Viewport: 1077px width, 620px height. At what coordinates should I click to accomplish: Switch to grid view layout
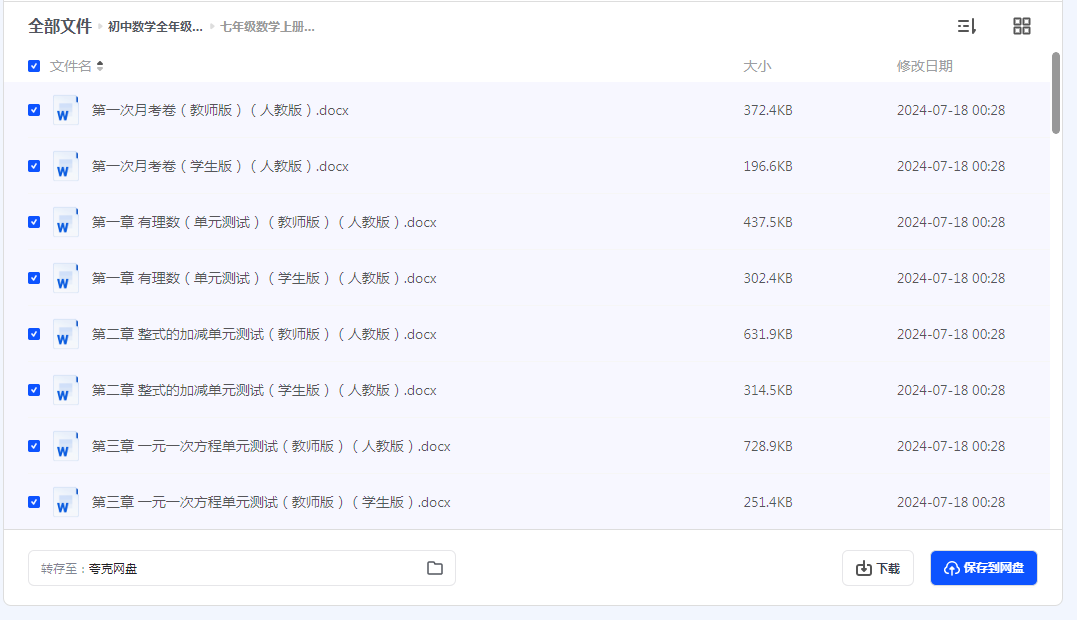point(1021,26)
